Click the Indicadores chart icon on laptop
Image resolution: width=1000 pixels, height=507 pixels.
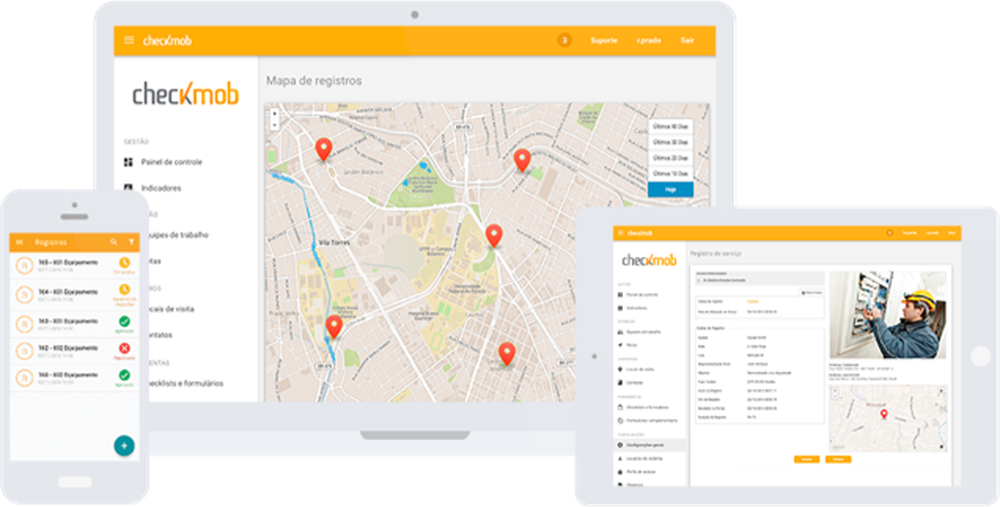(x=128, y=187)
